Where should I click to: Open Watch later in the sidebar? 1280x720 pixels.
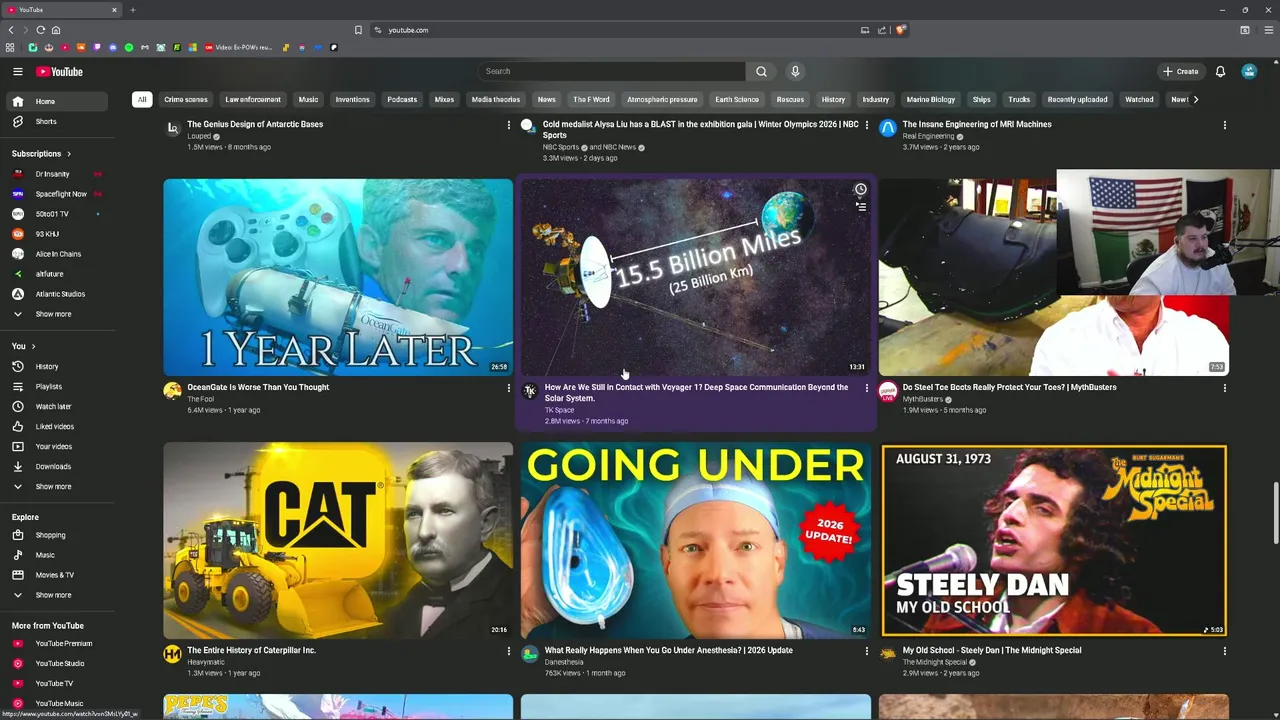[x=55, y=406]
